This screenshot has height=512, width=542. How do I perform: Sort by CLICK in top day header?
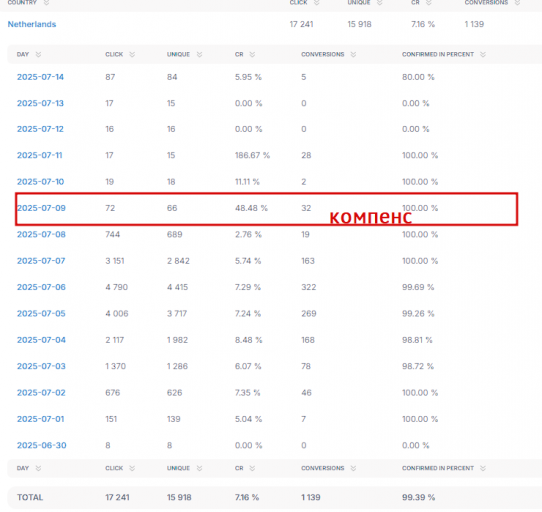(132, 55)
